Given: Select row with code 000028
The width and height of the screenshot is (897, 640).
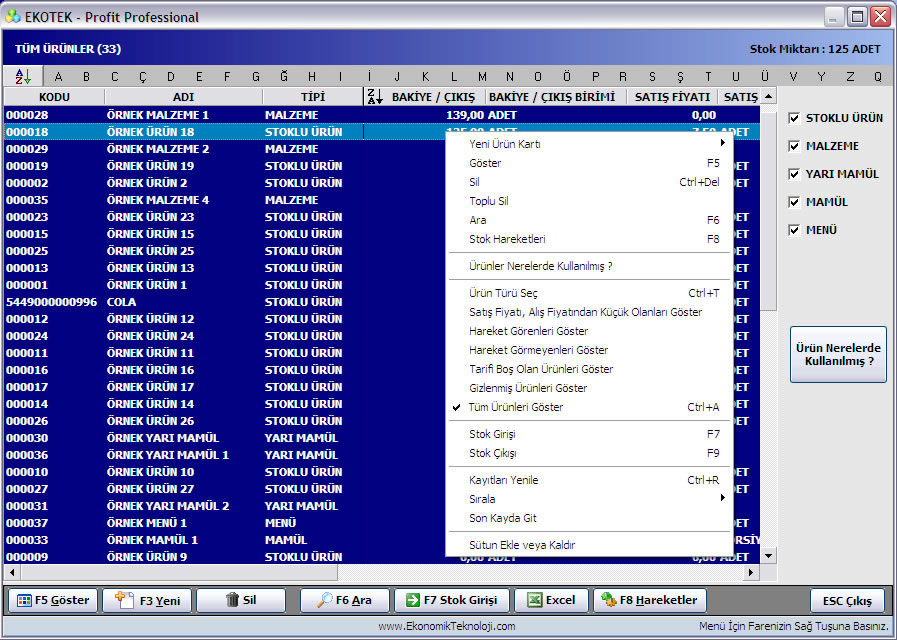Looking at the screenshot, I should coord(382,115).
